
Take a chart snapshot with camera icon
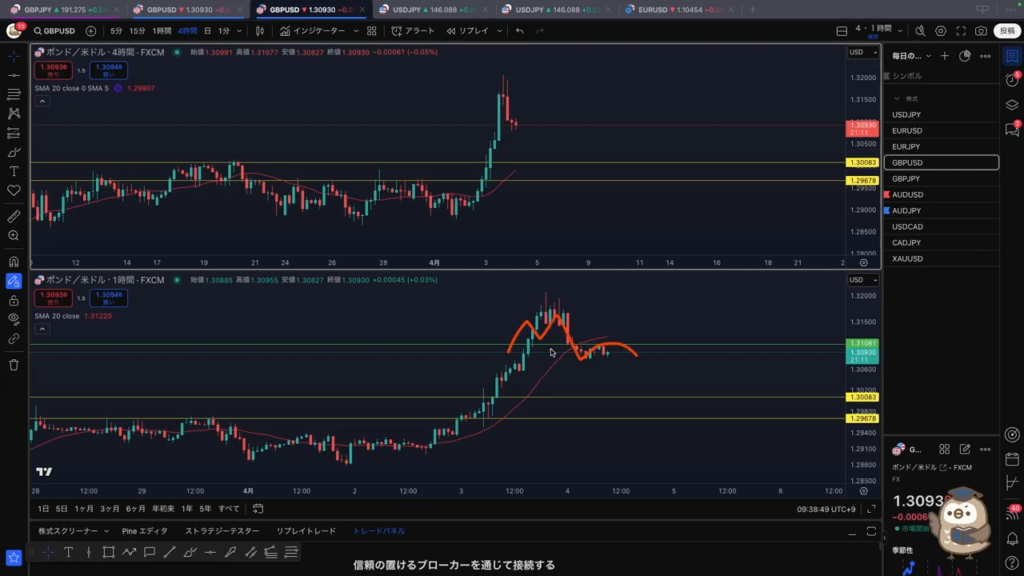pos(981,31)
